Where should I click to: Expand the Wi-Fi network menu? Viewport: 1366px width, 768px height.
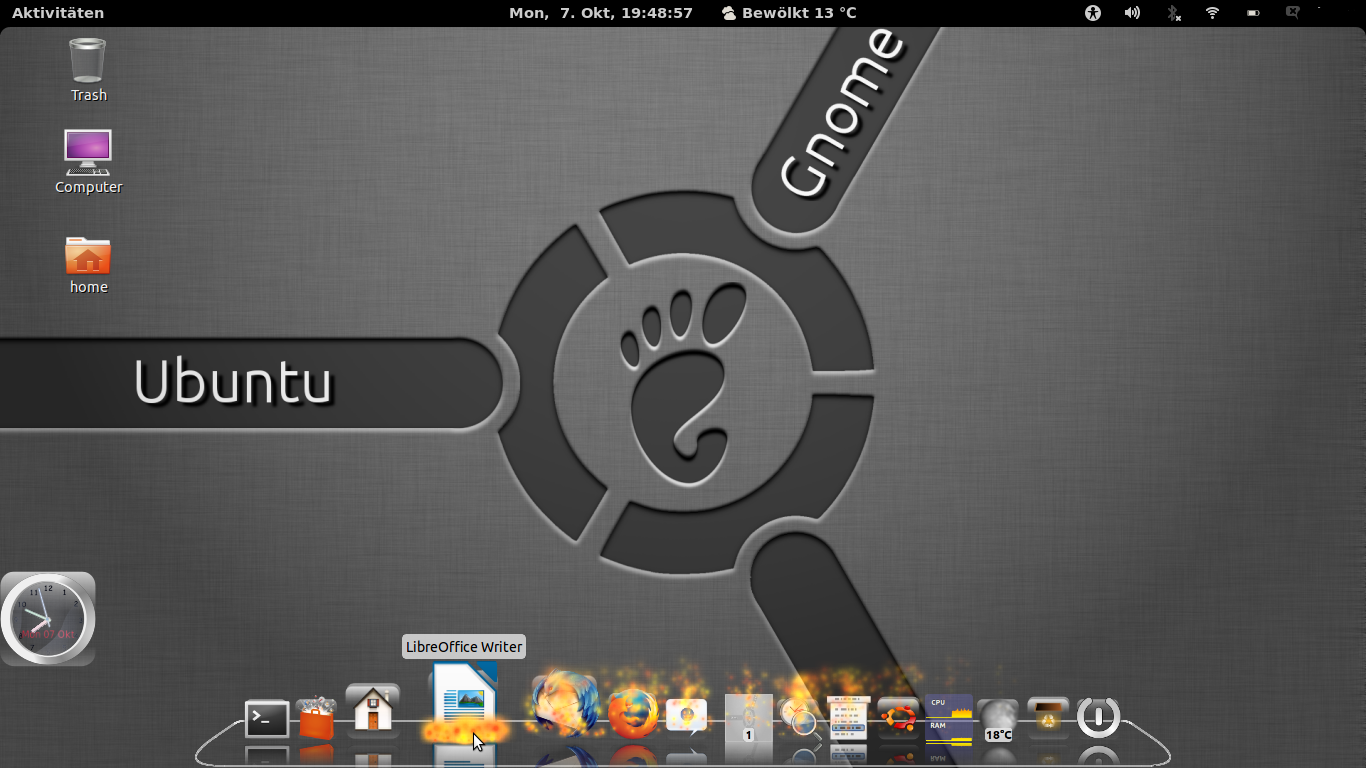click(x=1212, y=13)
